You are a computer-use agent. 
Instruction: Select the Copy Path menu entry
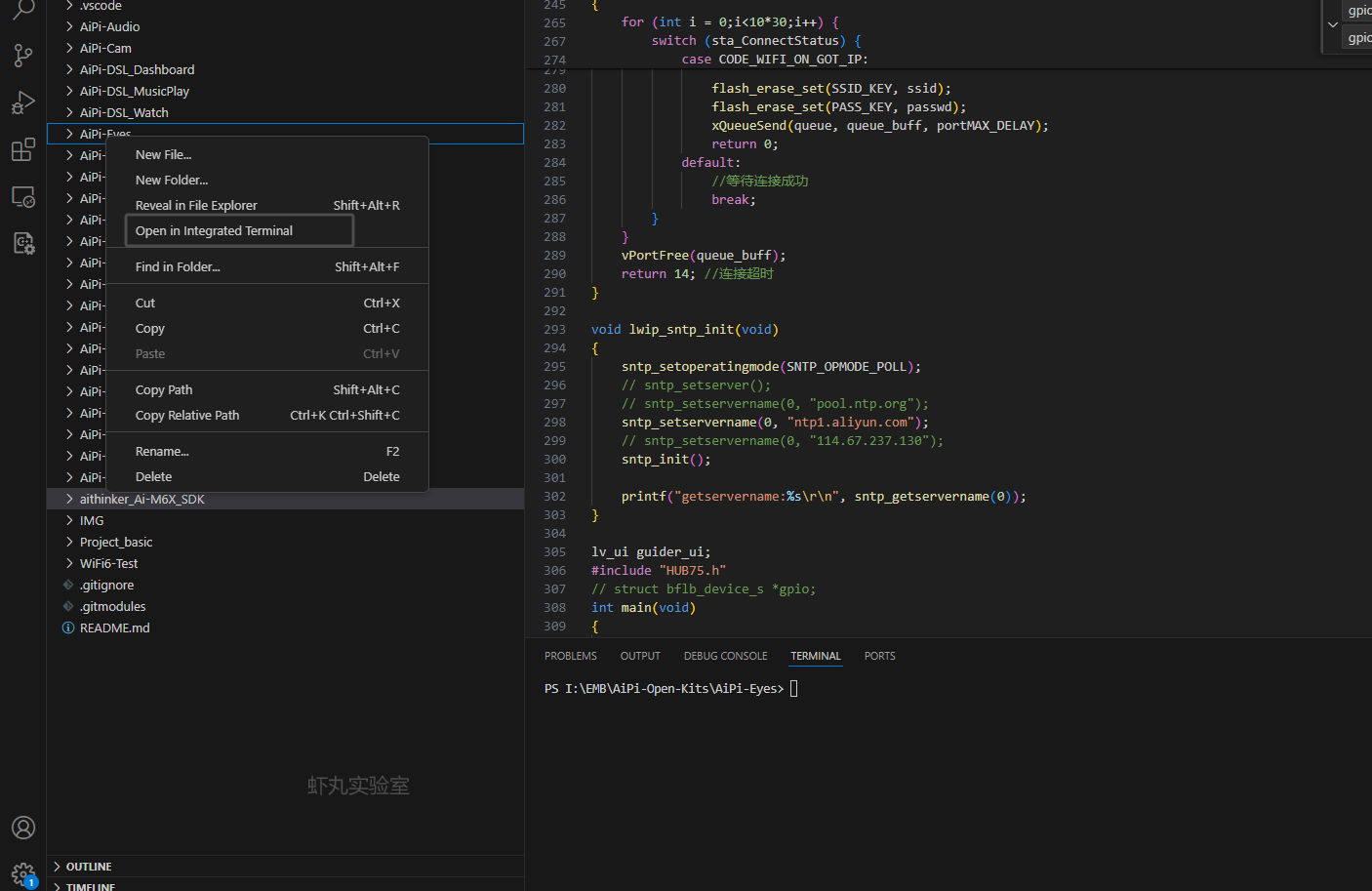(267, 389)
